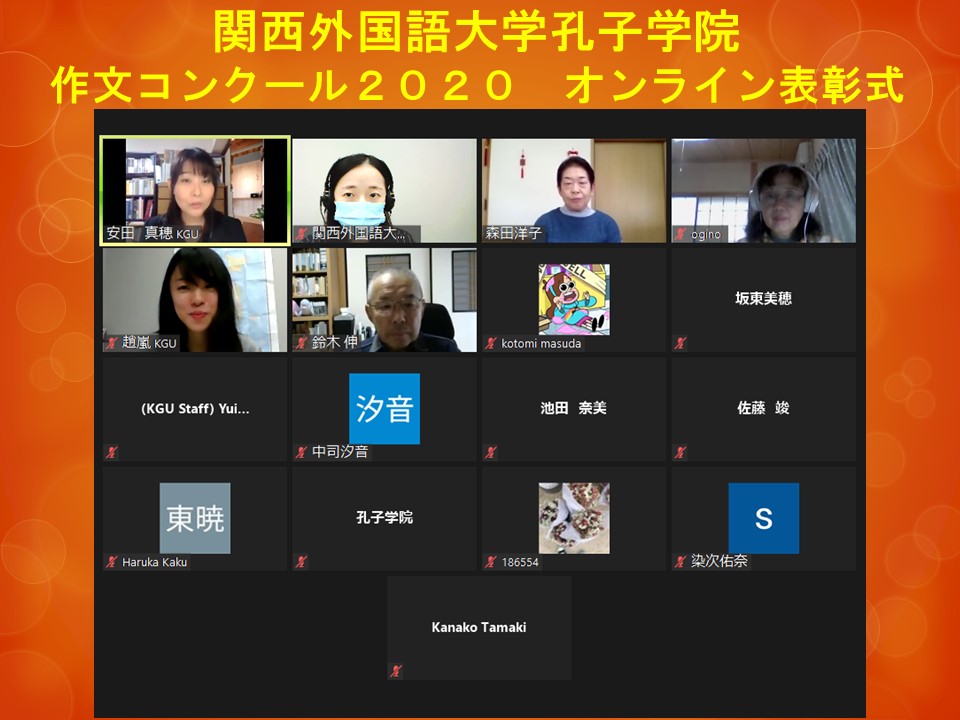The height and width of the screenshot is (720, 960).
Task: Click muted mic icon on Kanako Tamaki's tile
Action: click(396, 671)
